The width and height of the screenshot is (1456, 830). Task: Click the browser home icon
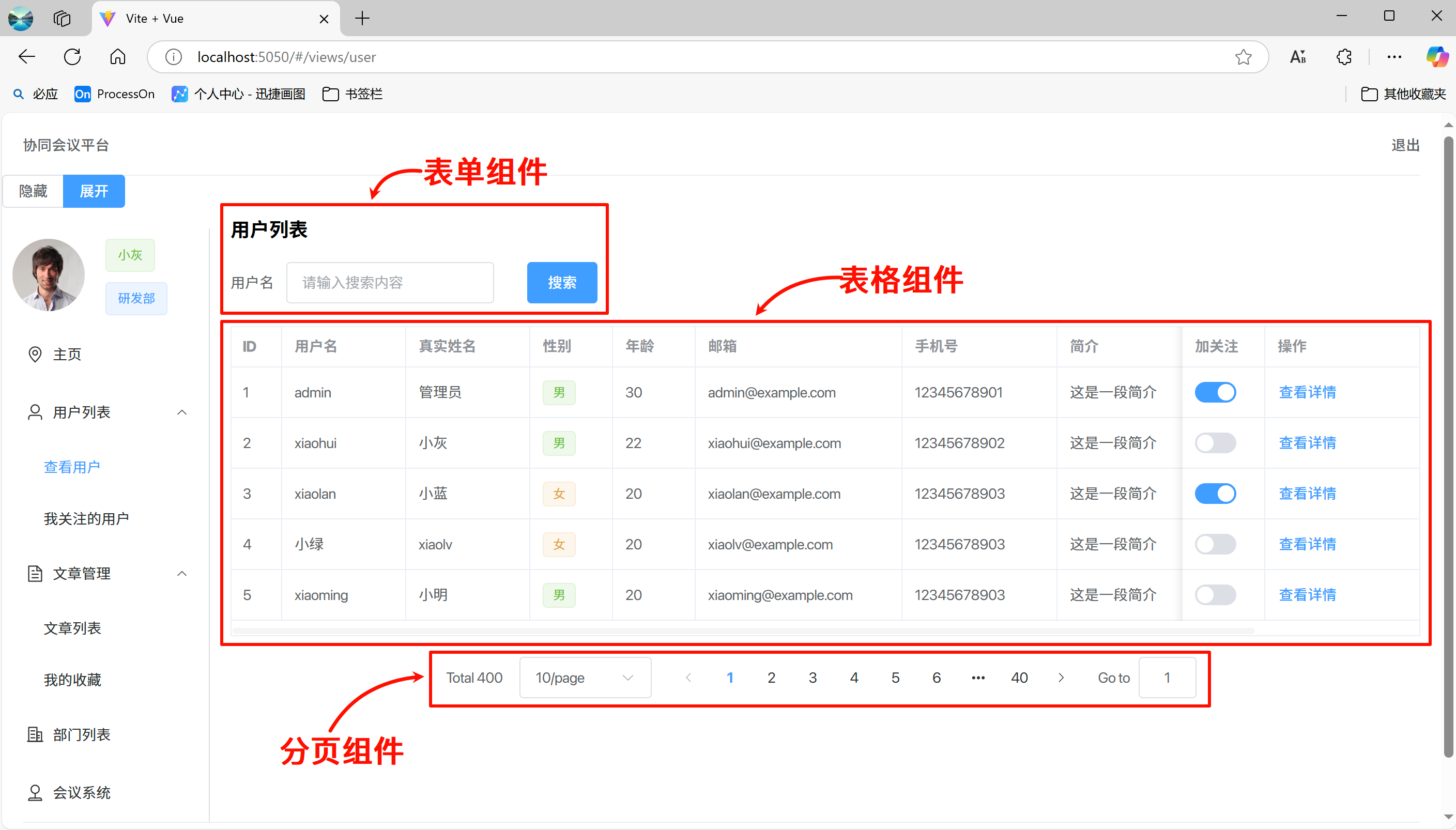117,57
